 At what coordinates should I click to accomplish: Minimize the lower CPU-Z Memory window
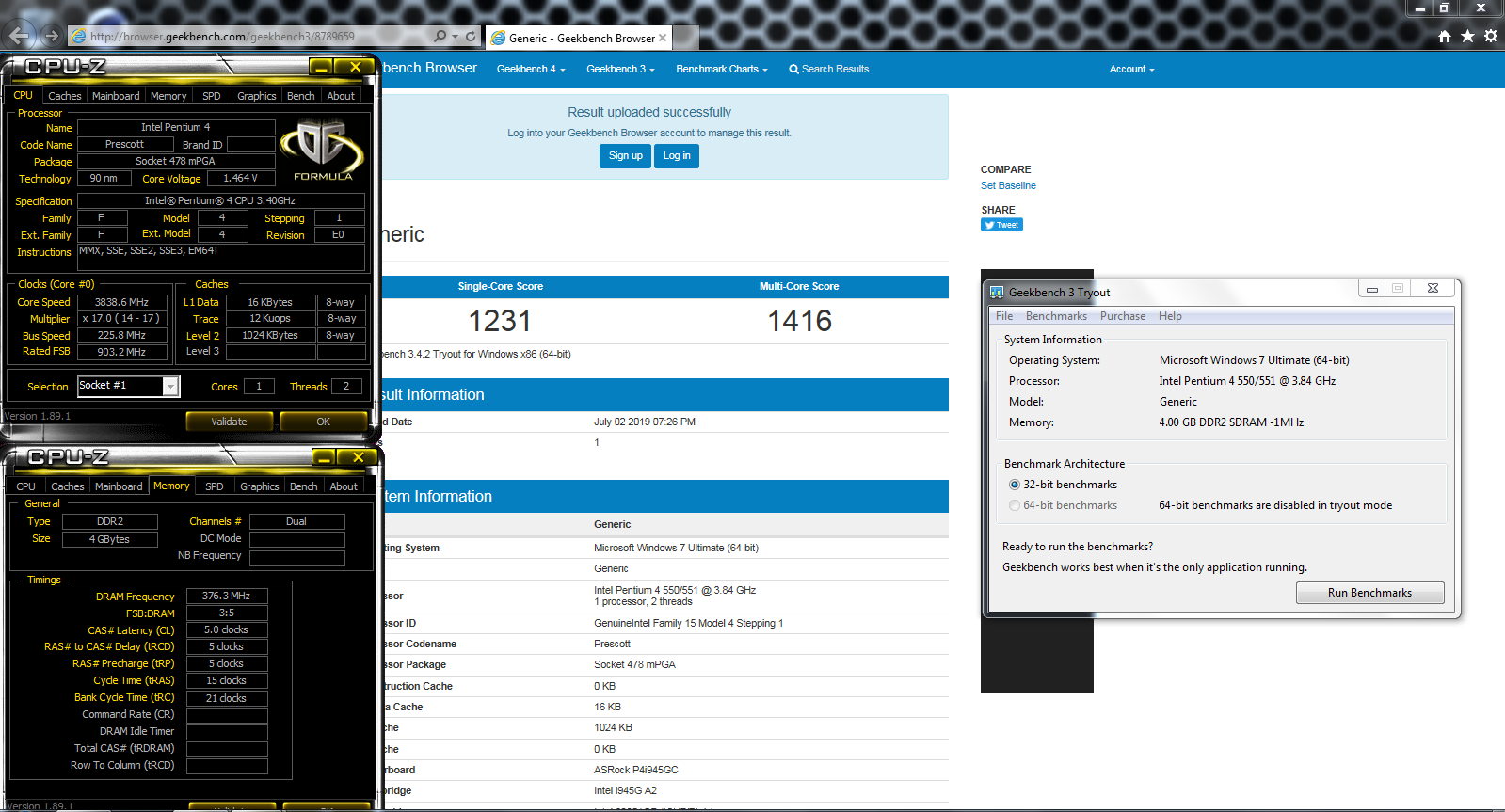324,457
